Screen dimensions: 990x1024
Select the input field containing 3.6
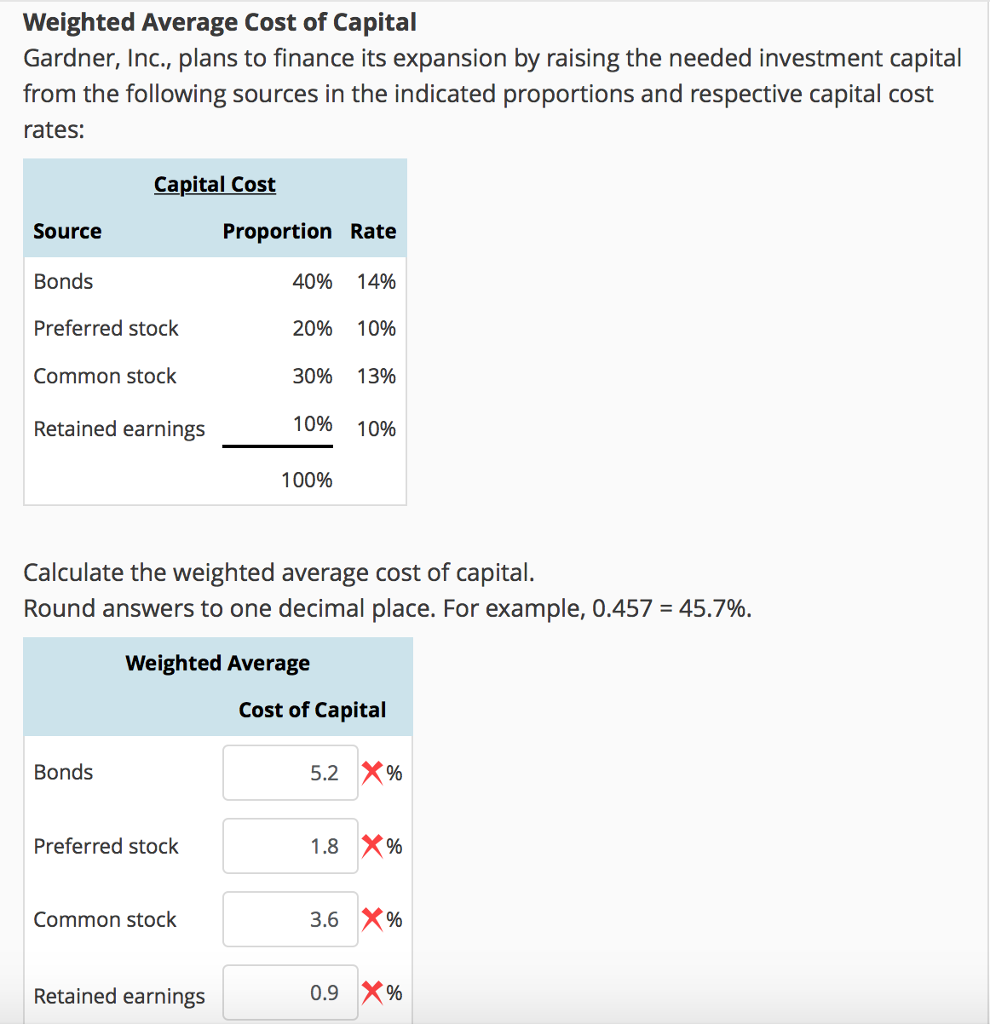[290, 919]
